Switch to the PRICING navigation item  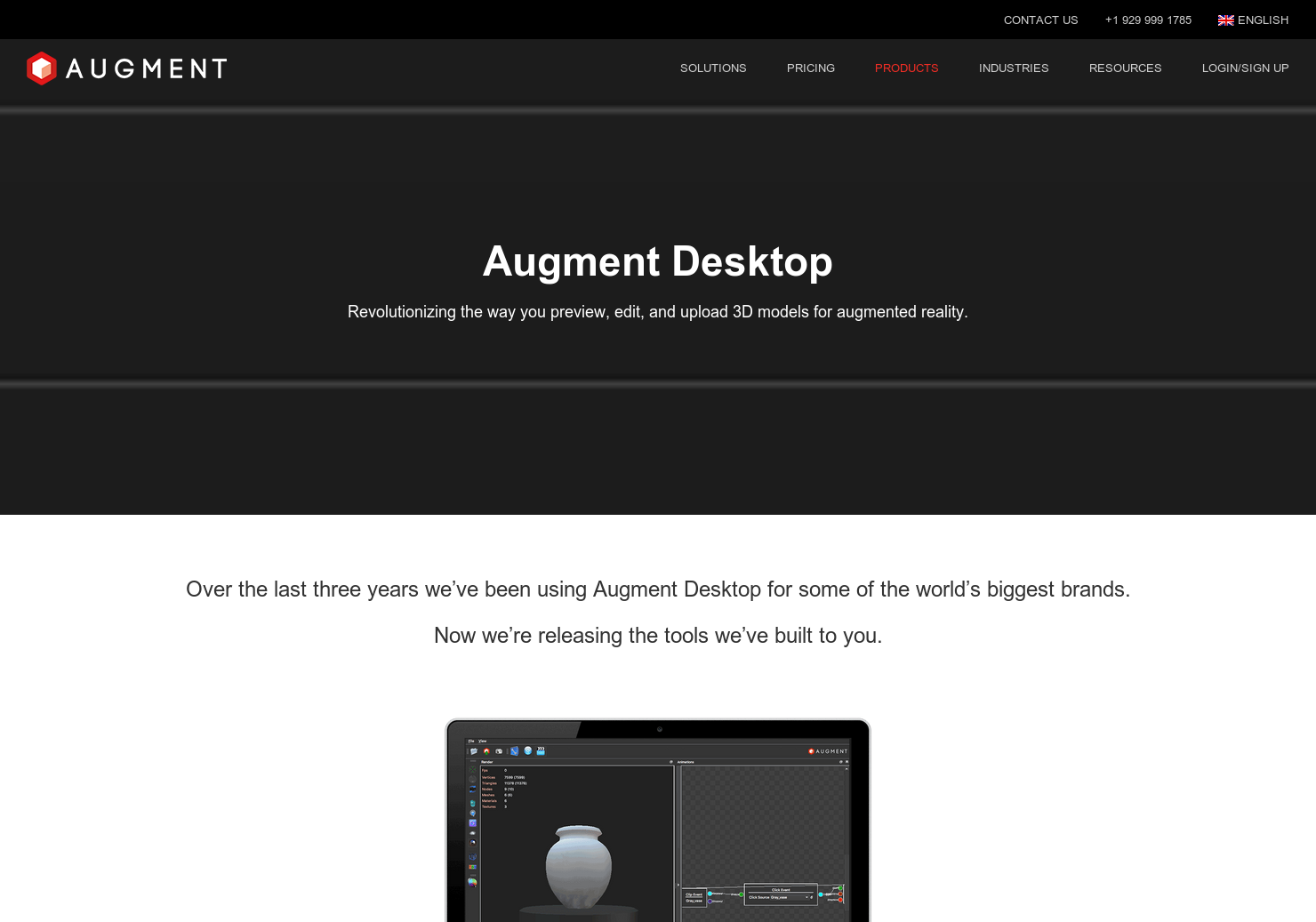pyautogui.click(x=810, y=68)
